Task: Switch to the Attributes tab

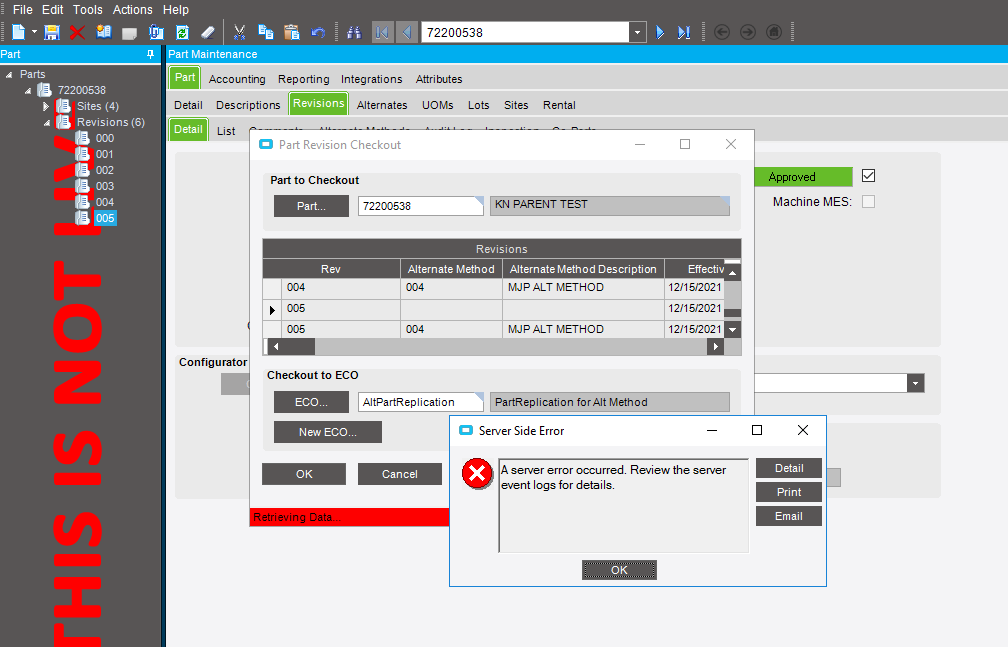Action: (x=439, y=79)
